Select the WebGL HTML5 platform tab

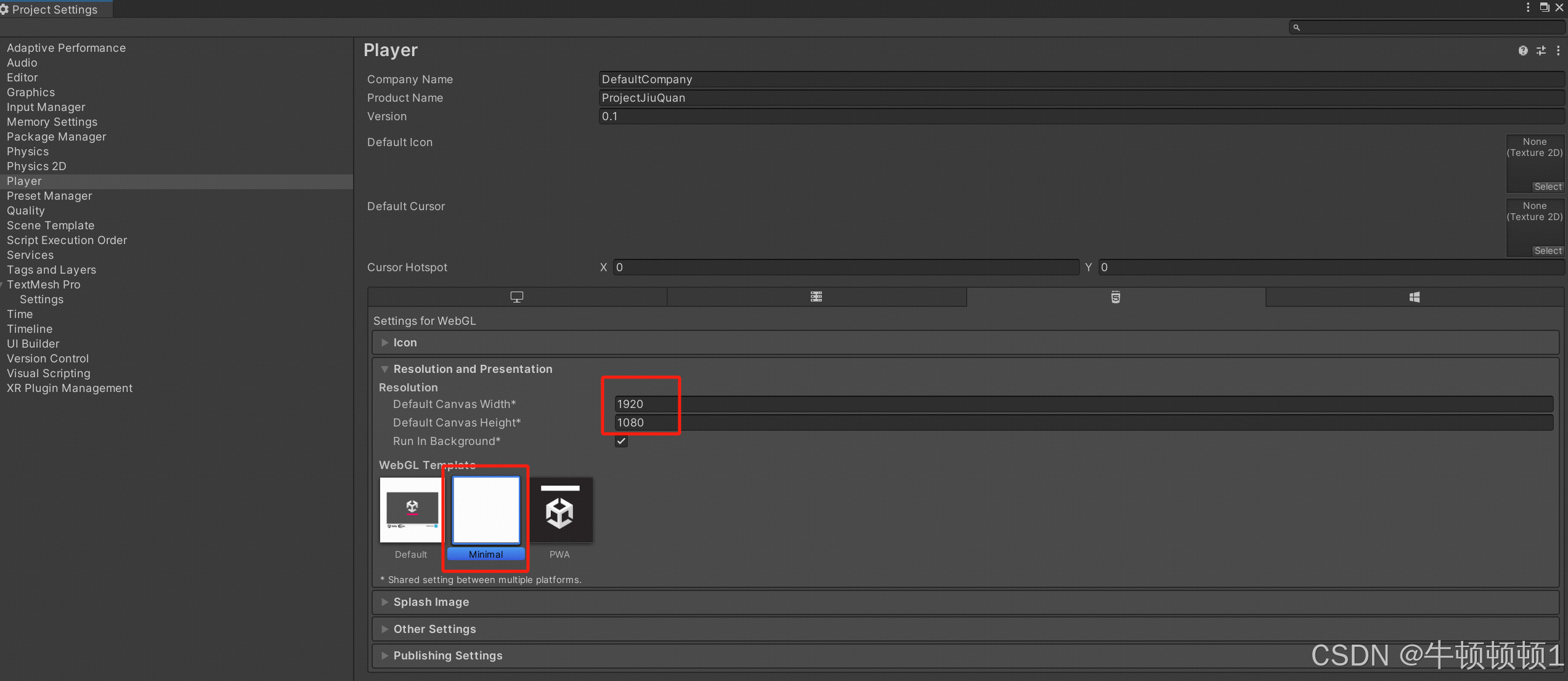click(1115, 297)
